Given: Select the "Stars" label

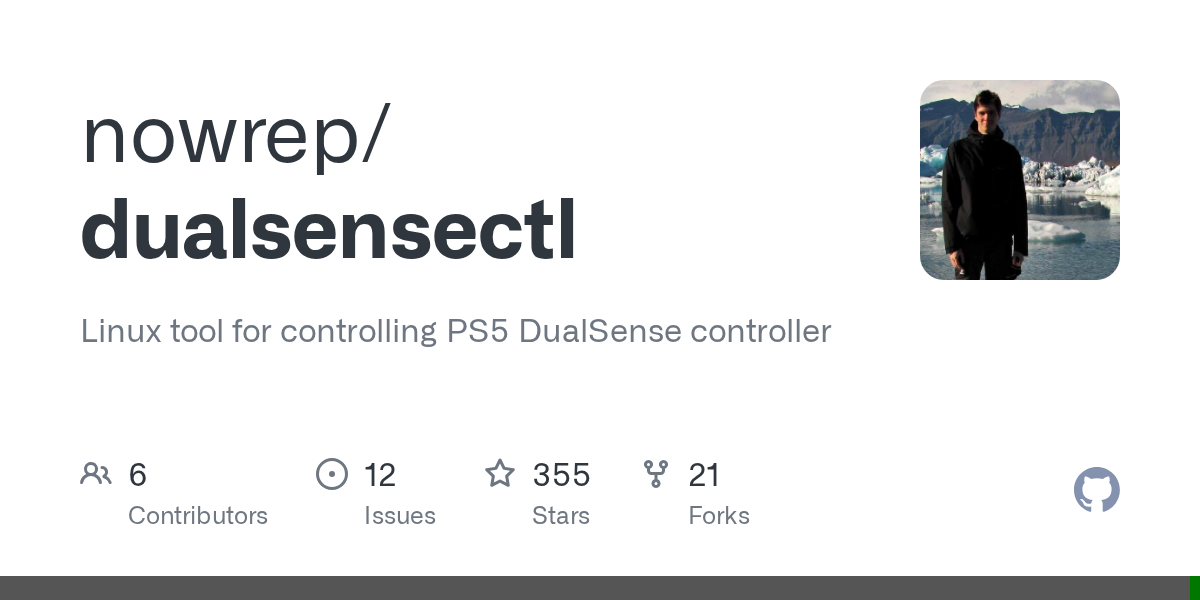Looking at the screenshot, I should (561, 516).
